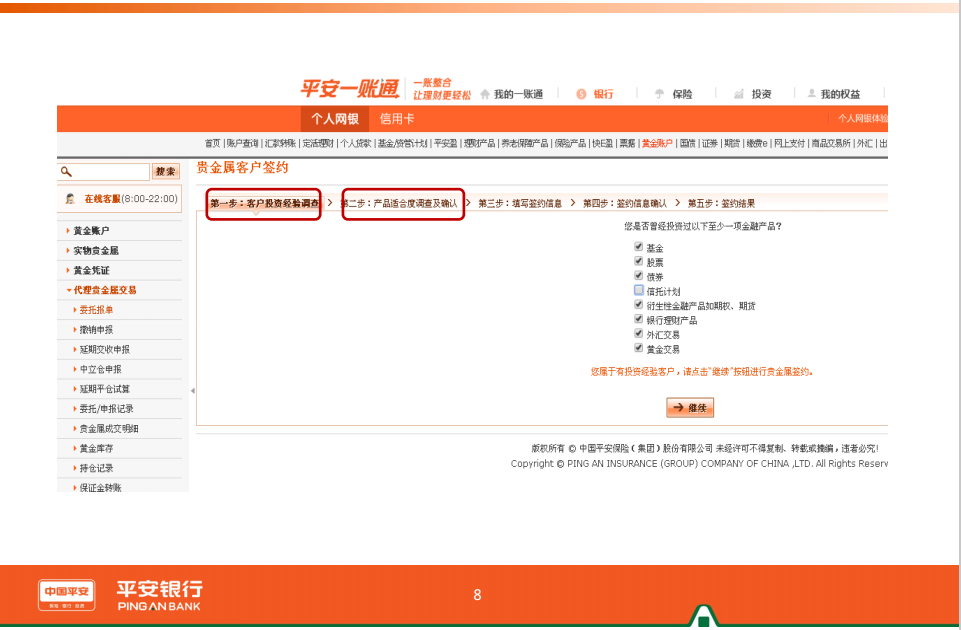Image resolution: width=961 pixels, height=630 pixels.
Task: Open the 保险产品 nav item
Action: tap(571, 143)
